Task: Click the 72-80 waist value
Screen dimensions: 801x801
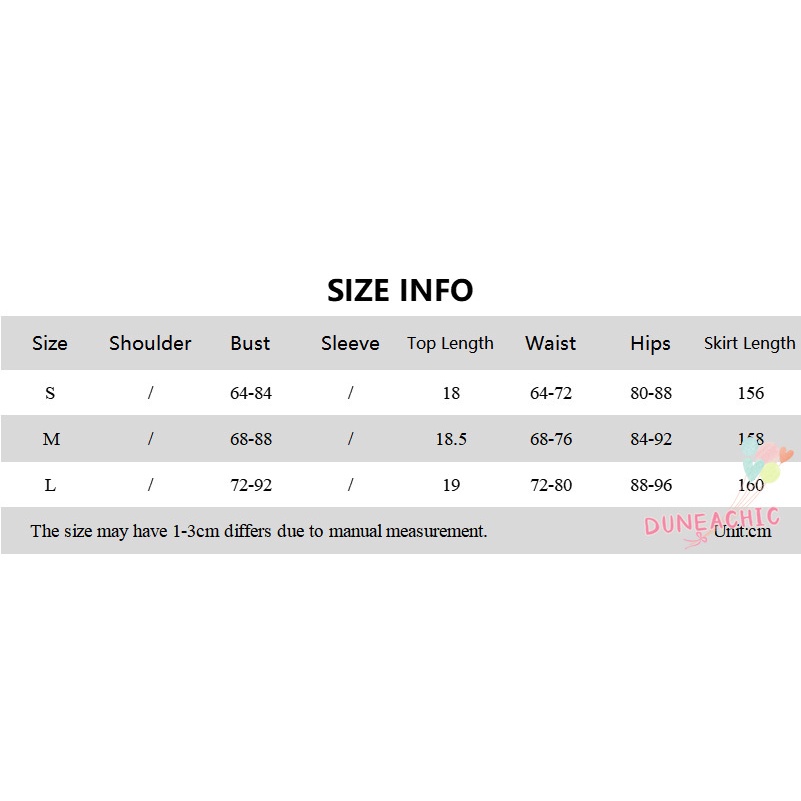Action: point(551,485)
